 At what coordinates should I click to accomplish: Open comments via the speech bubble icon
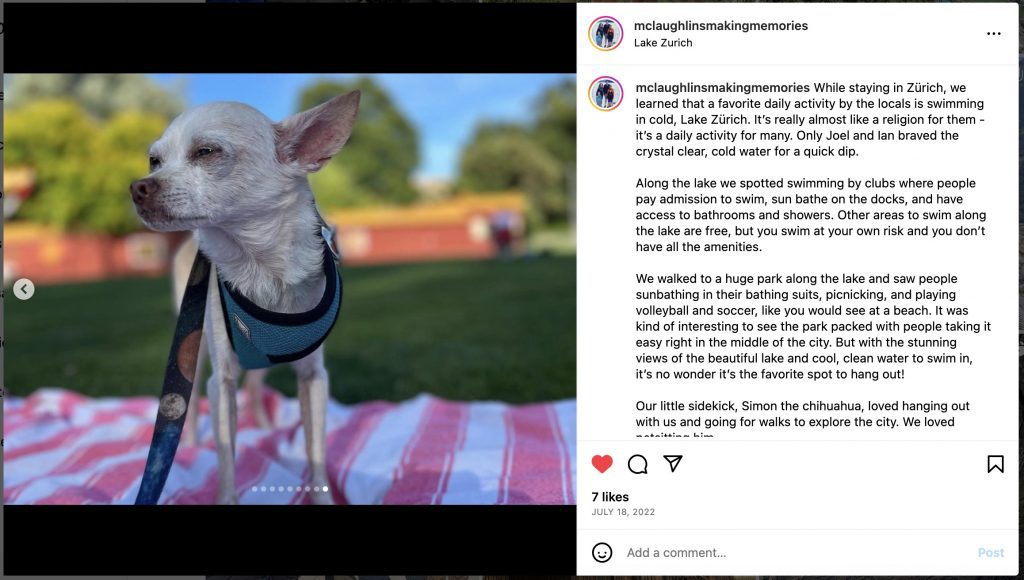pos(637,464)
